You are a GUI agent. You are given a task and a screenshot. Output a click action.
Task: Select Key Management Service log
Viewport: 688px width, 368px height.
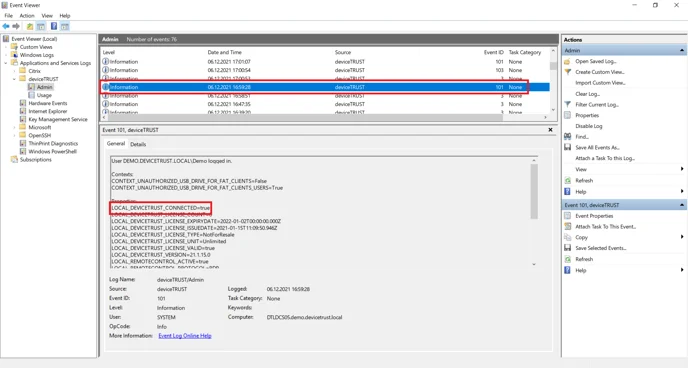click(58, 119)
